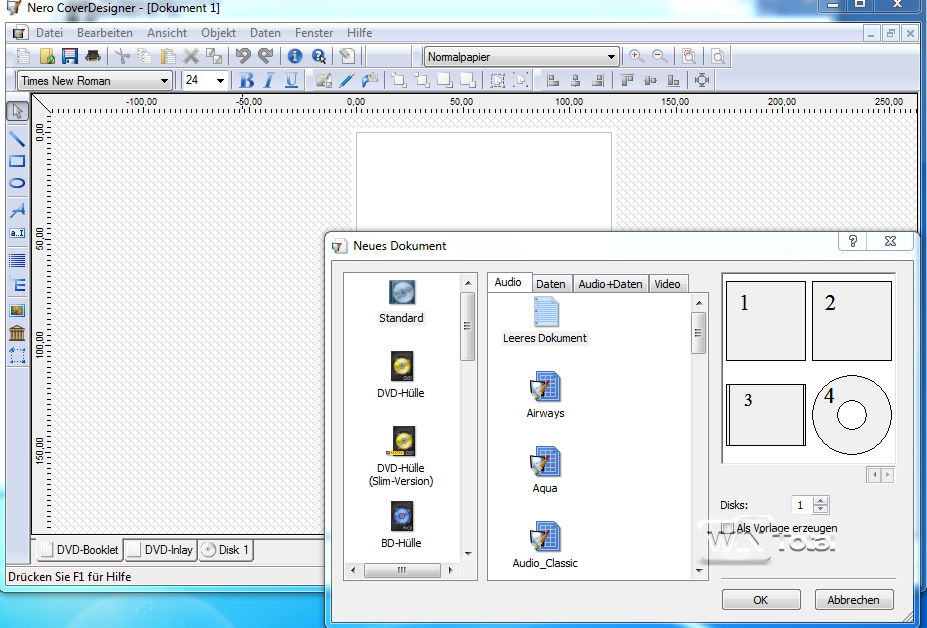This screenshot has height=628, width=927.
Task: Increase the Disks count
Action: point(821,501)
